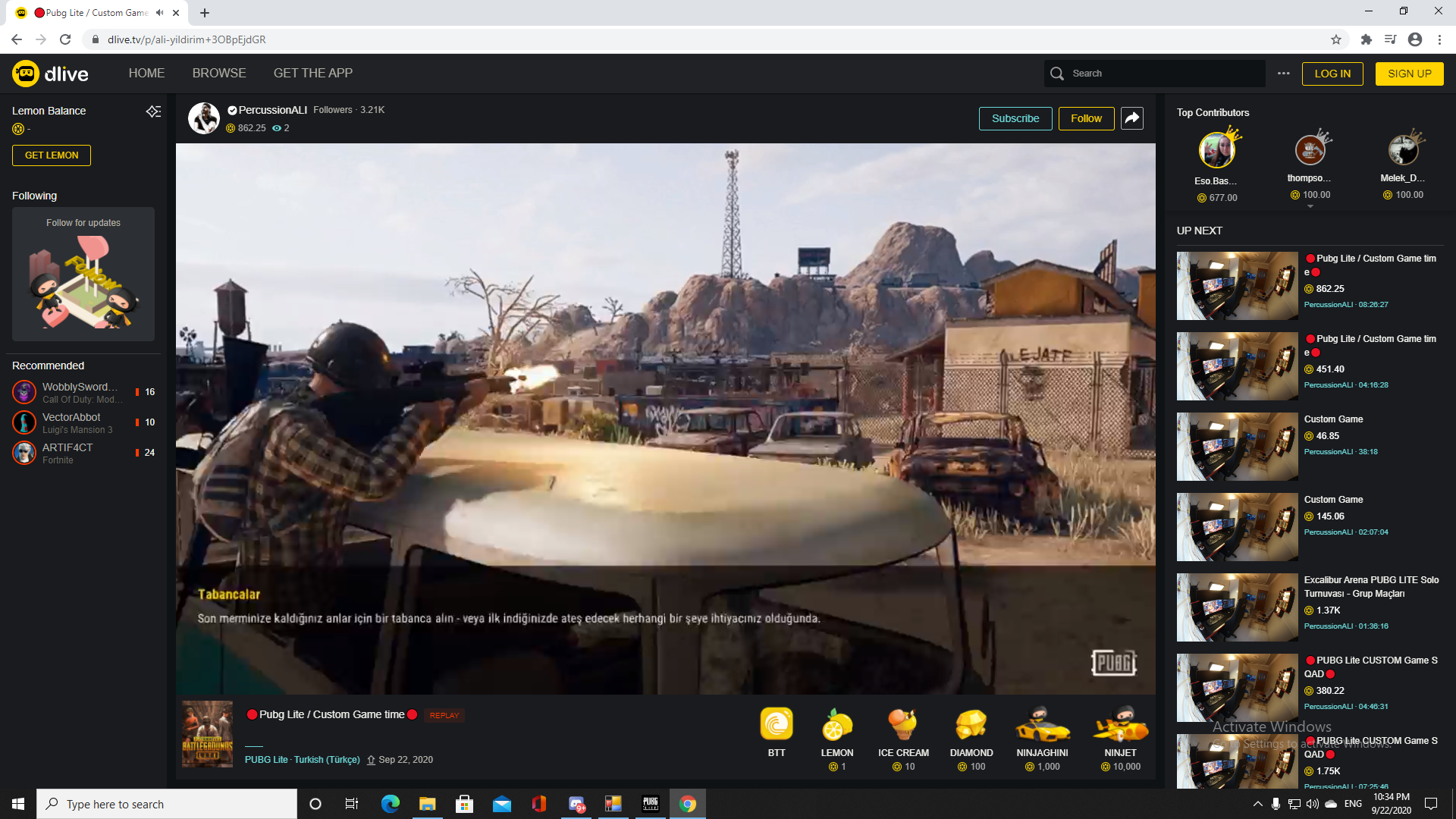The height and width of the screenshot is (819, 1456).
Task: Expand the Top Contributors list arrow
Action: point(1310,207)
